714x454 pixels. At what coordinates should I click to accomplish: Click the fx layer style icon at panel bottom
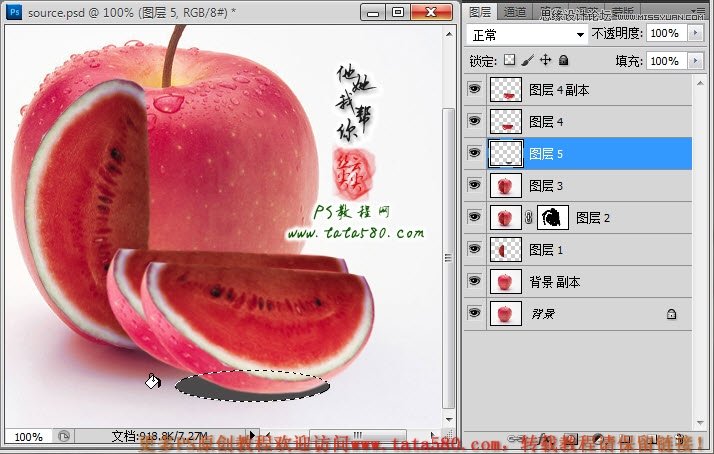(543, 439)
